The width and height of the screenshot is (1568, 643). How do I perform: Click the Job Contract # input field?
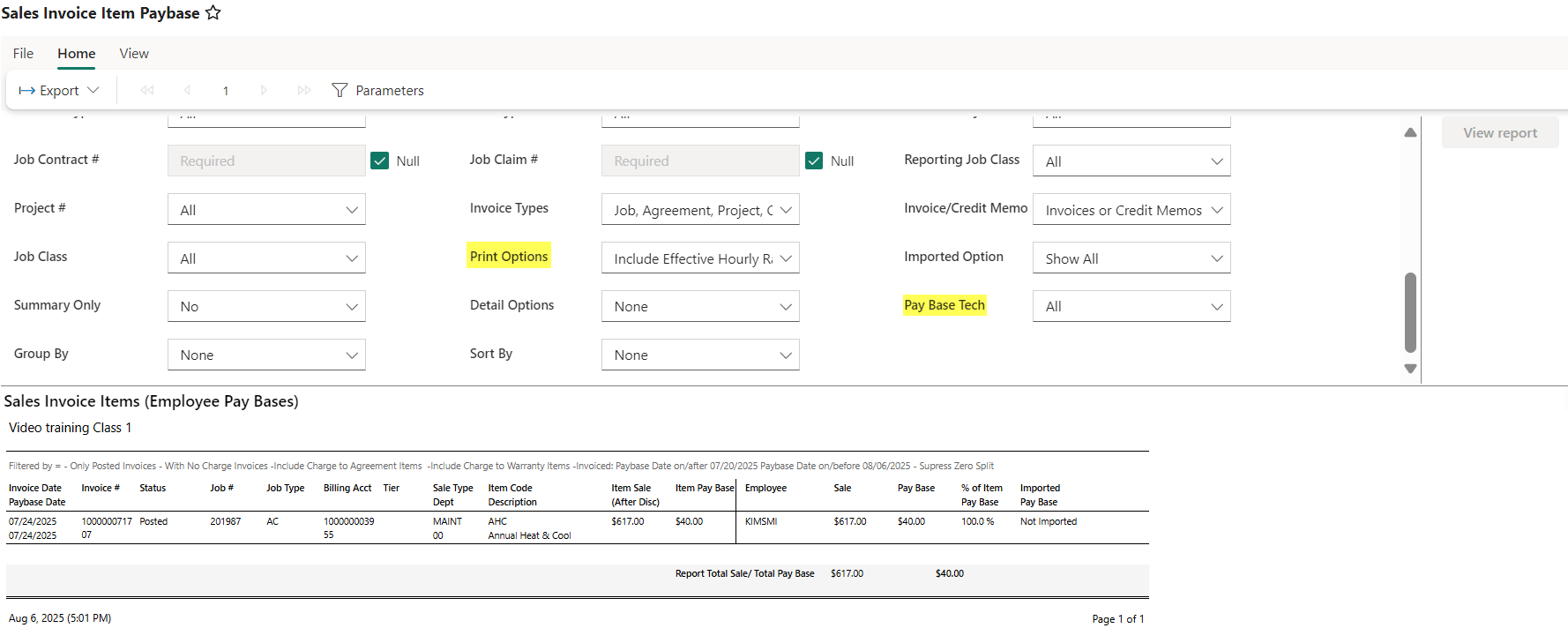[266, 161]
